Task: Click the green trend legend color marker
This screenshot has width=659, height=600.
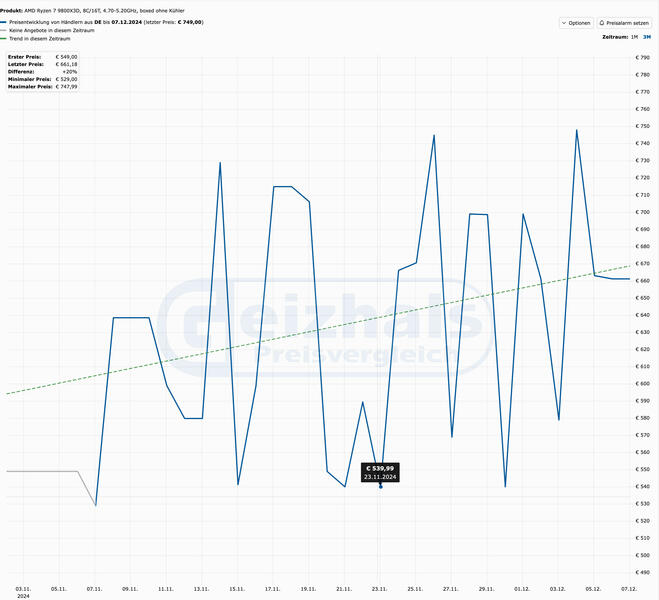Action: pyautogui.click(x=3, y=39)
